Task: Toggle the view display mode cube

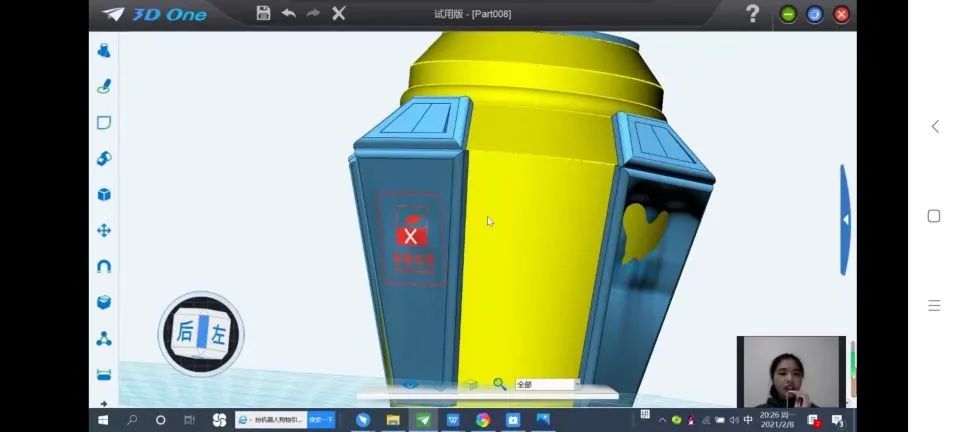Action: [470, 384]
